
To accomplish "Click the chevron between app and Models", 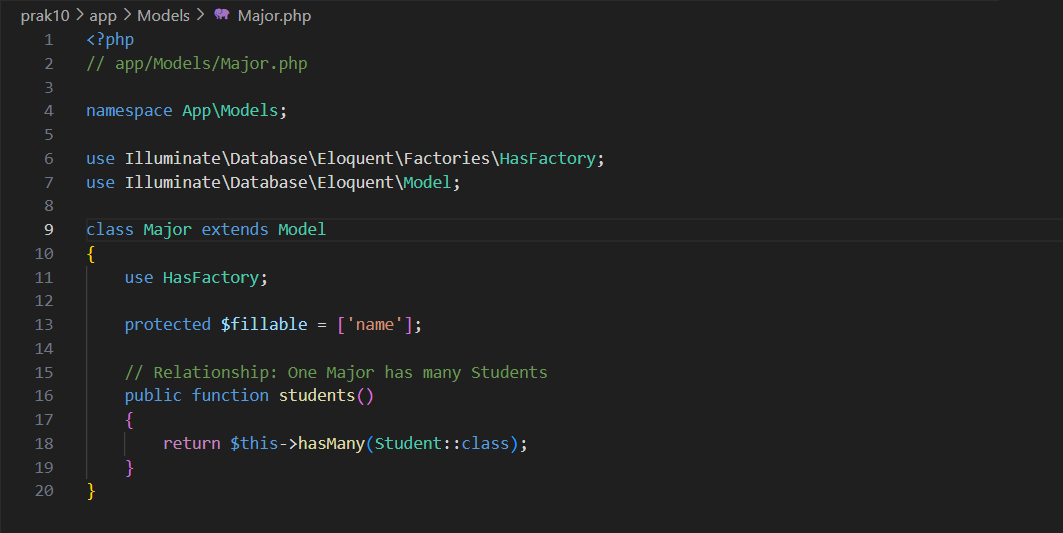I will (x=127, y=15).
